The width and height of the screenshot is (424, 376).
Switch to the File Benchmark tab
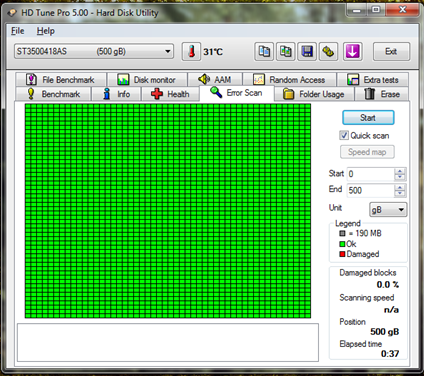click(61, 80)
